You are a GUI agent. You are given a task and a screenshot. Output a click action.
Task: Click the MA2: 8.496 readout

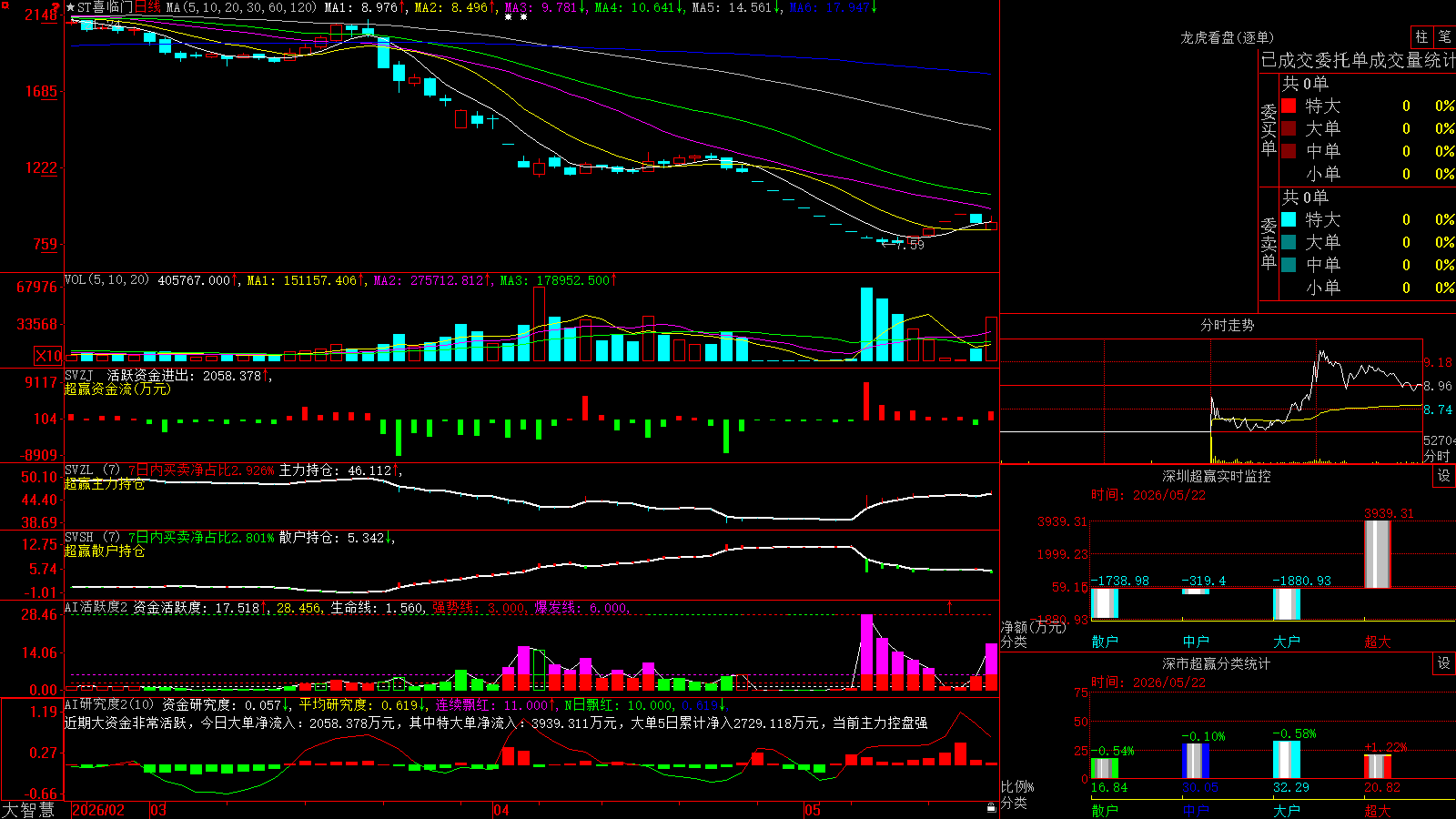450,7
